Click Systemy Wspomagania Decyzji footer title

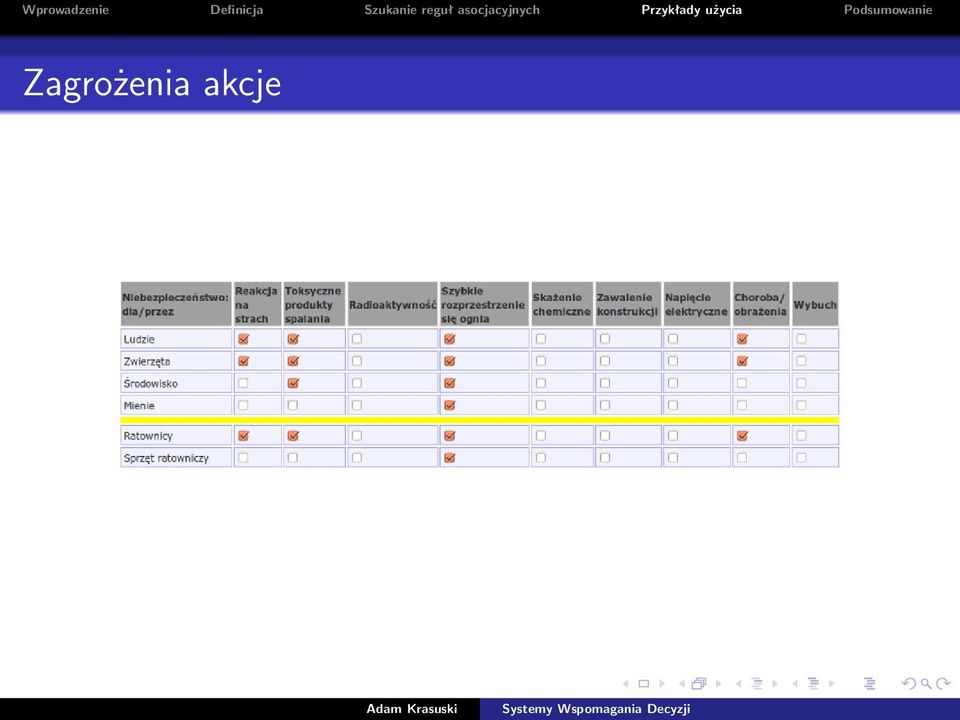point(596,709)
